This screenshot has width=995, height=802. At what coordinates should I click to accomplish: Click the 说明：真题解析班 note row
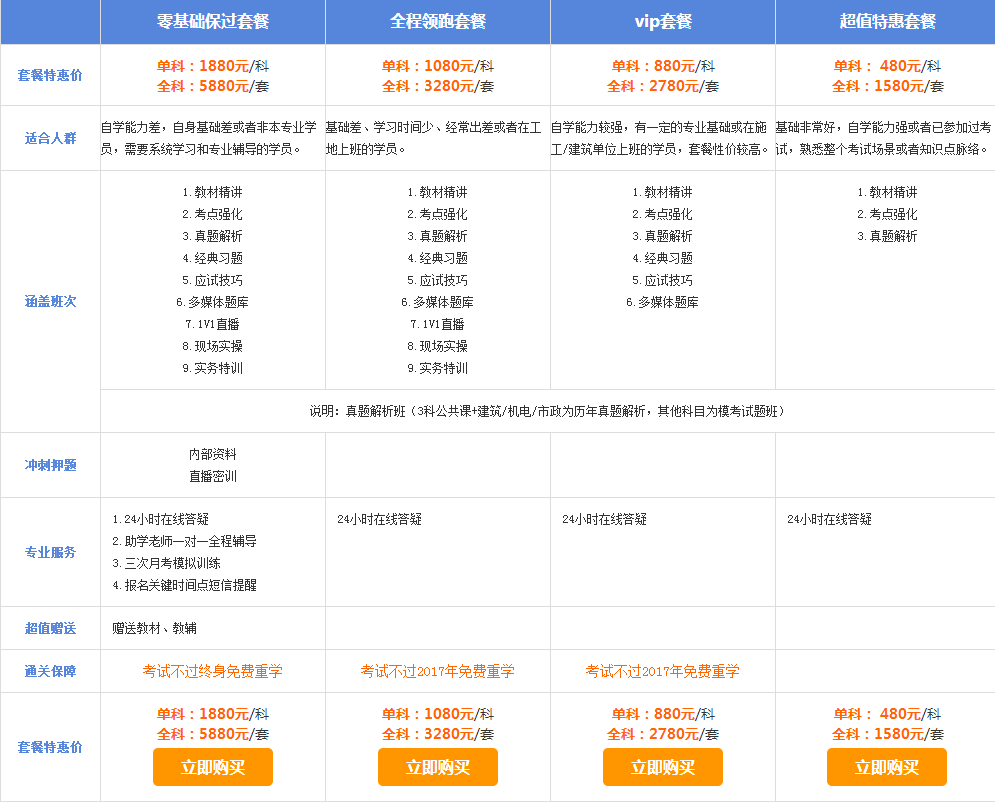[x=547, y=411]
